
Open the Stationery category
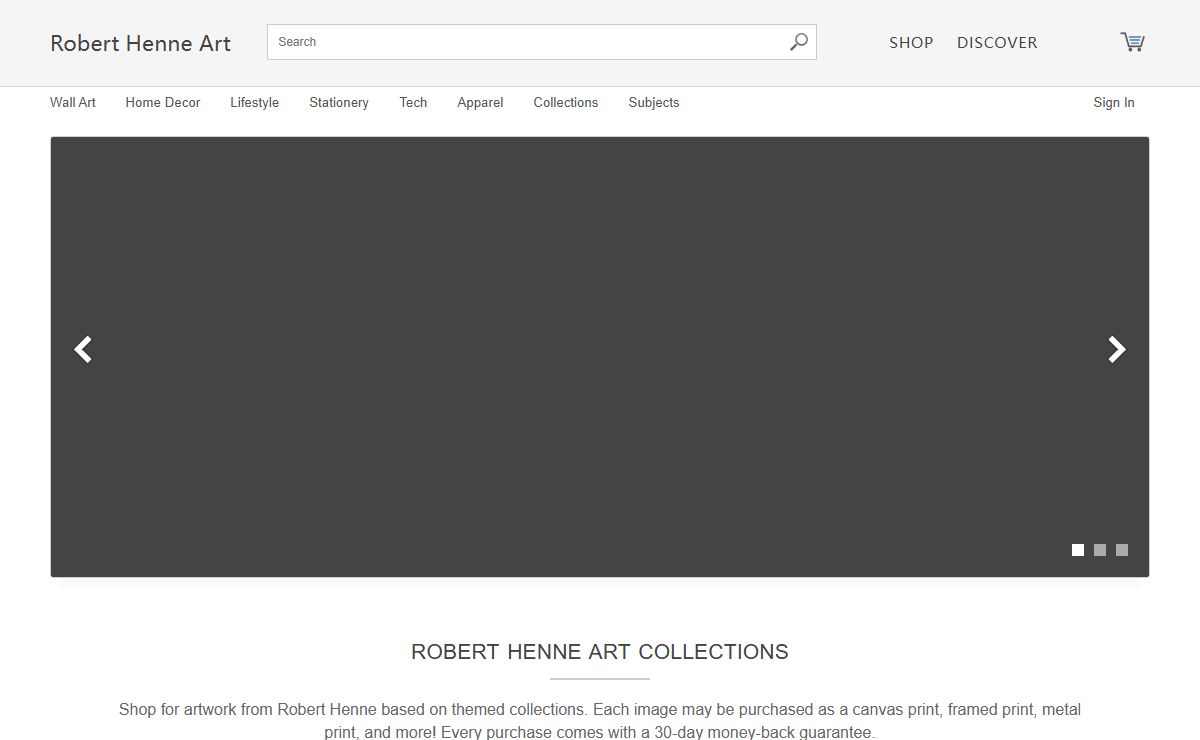339,102
